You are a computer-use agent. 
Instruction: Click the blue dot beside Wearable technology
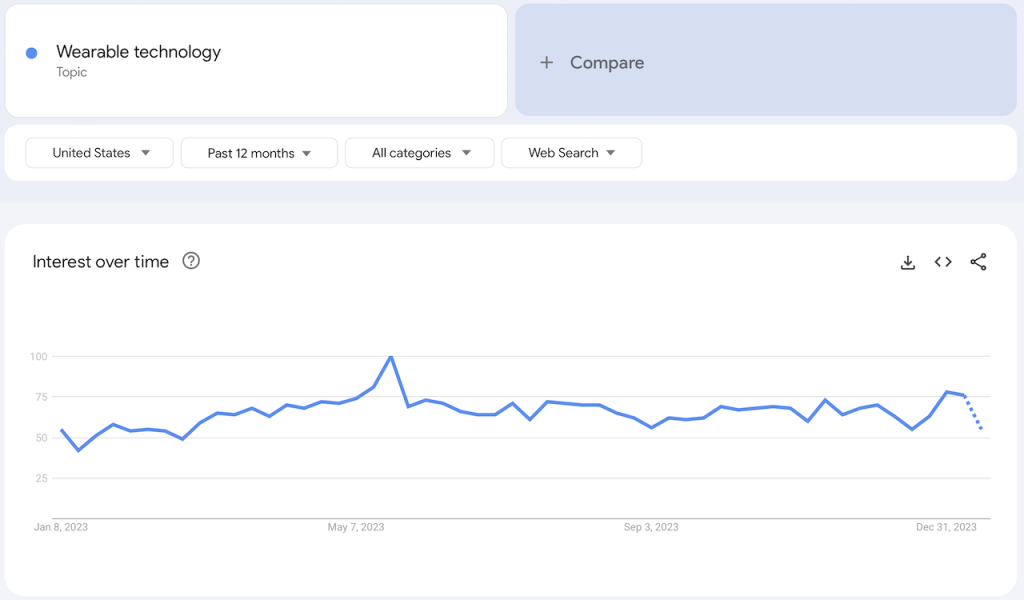tap(31, 52)
